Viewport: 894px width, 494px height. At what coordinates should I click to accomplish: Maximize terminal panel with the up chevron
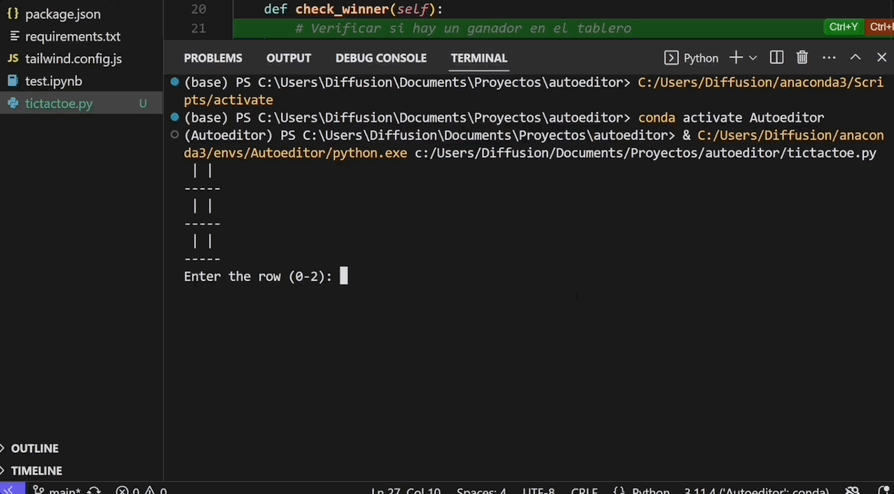[855, 58]
